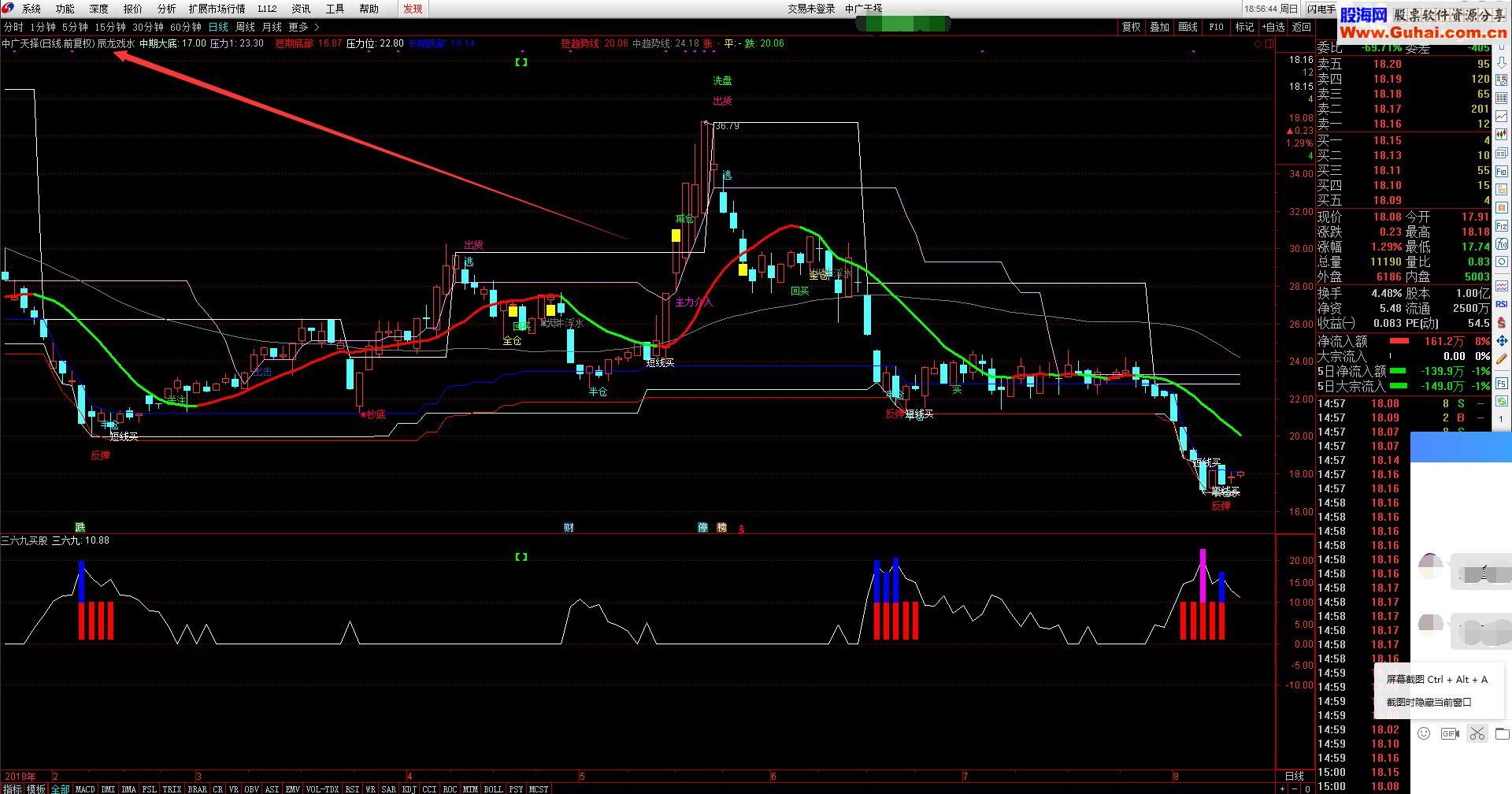Click the 财 marker below chart

click(x=569, y=527)
